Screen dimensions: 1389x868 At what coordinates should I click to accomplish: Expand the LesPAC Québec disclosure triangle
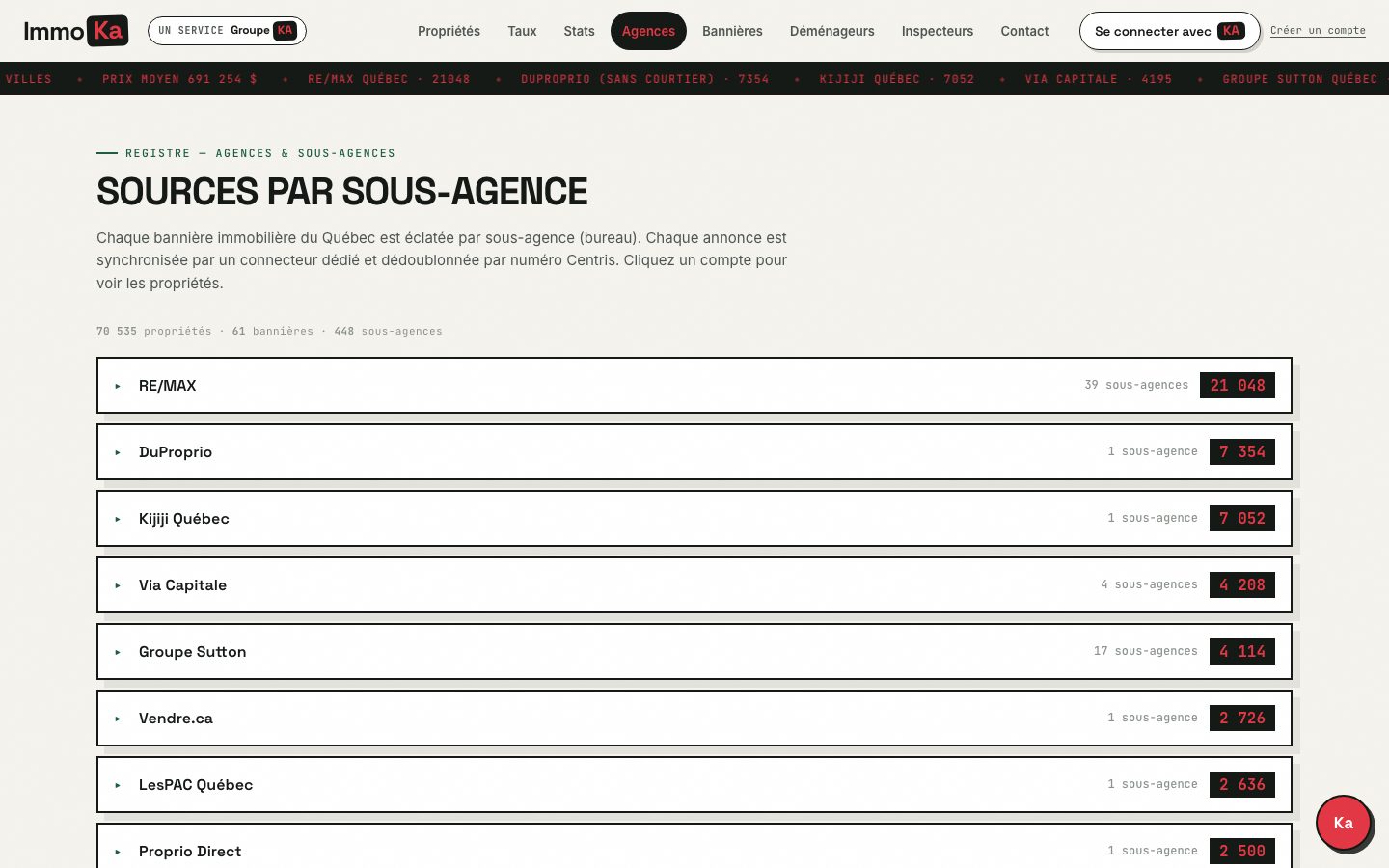click(118, 785)
